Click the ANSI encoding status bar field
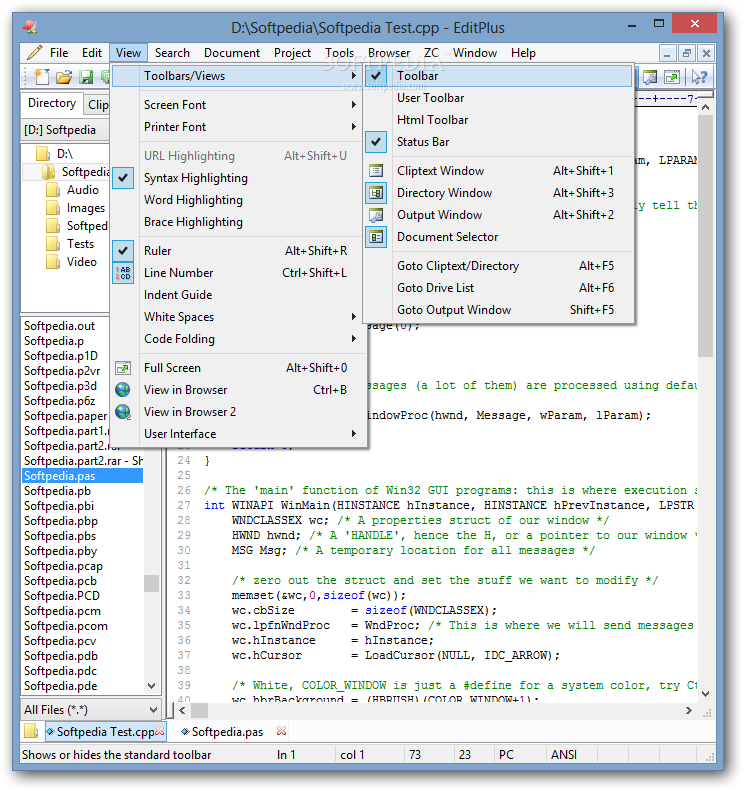Image resolution: width=744 pixels, height=791 pixels. click(571, 755)
